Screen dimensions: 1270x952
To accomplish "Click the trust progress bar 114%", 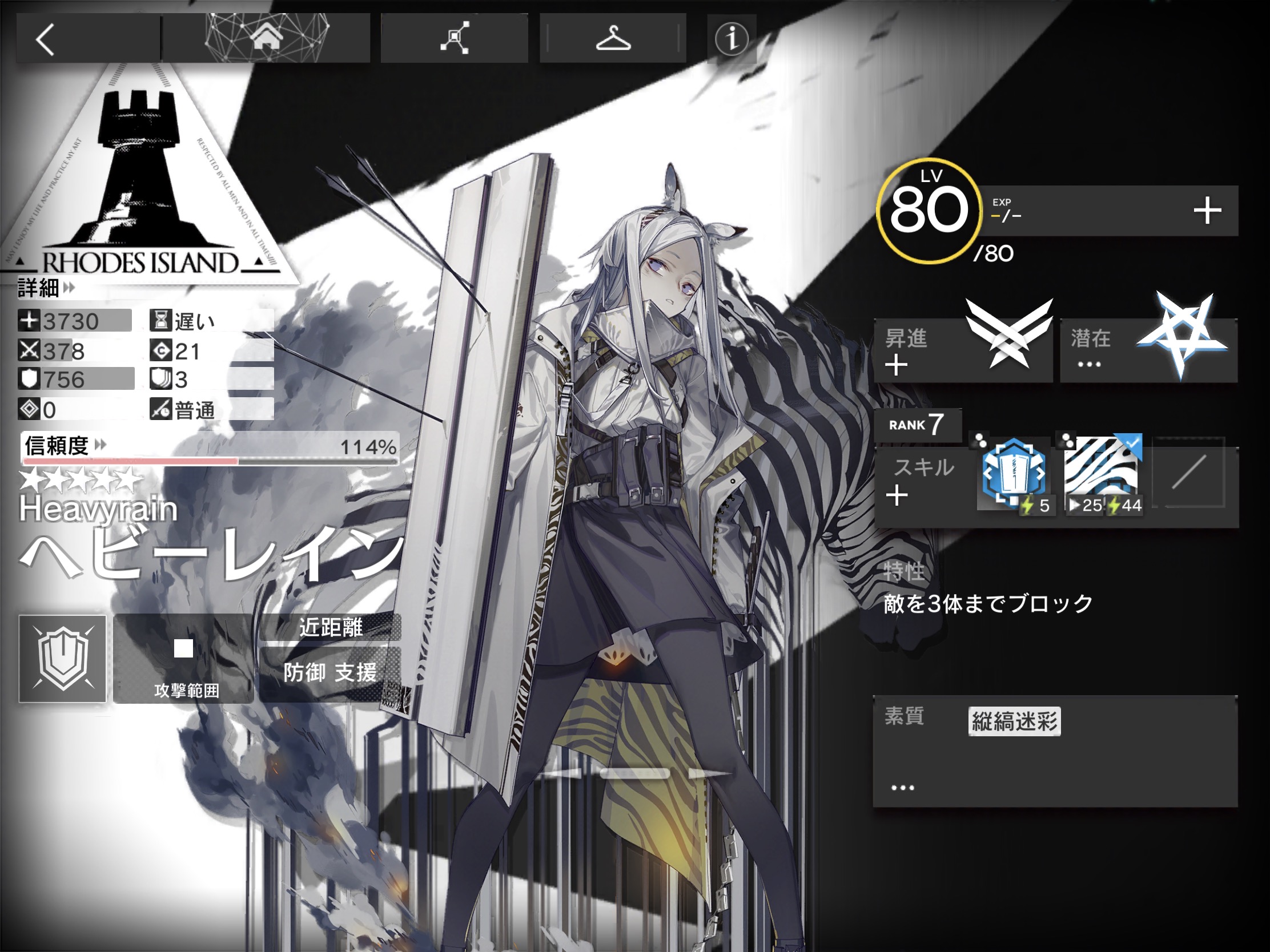I will [x=210, y=460].
